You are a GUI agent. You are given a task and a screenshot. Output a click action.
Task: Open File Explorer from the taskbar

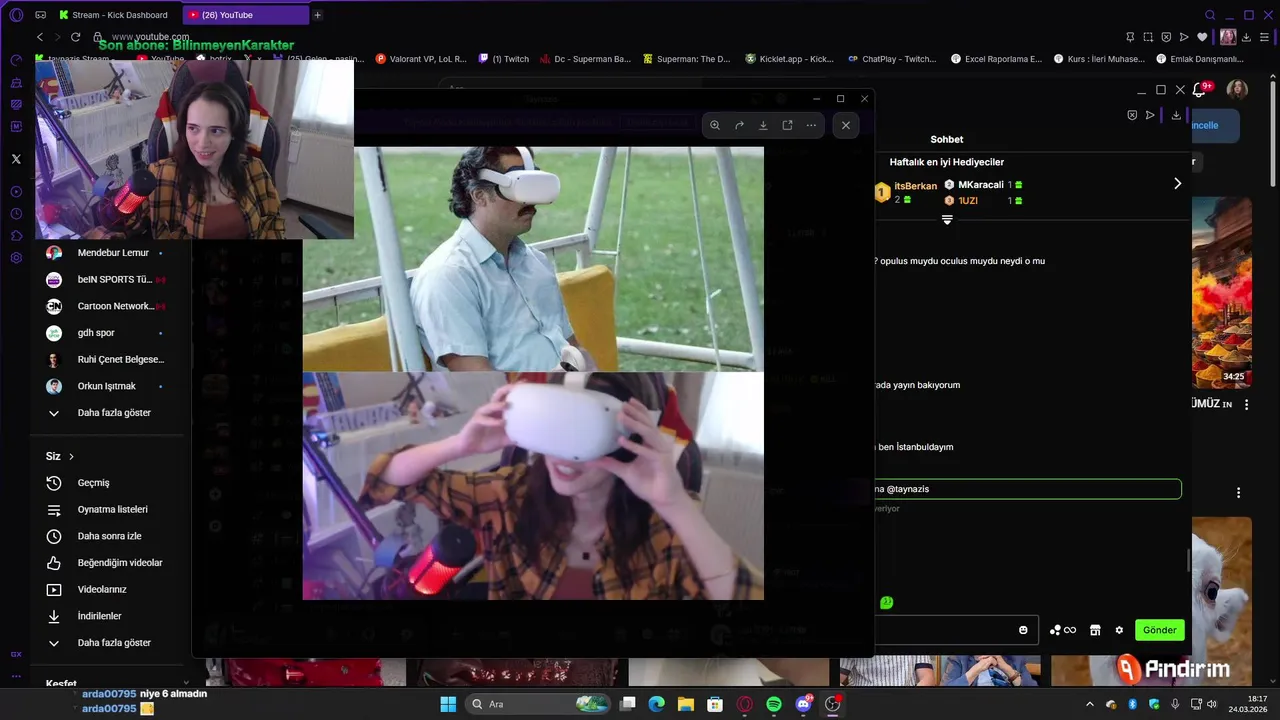(x=686, y=704)
